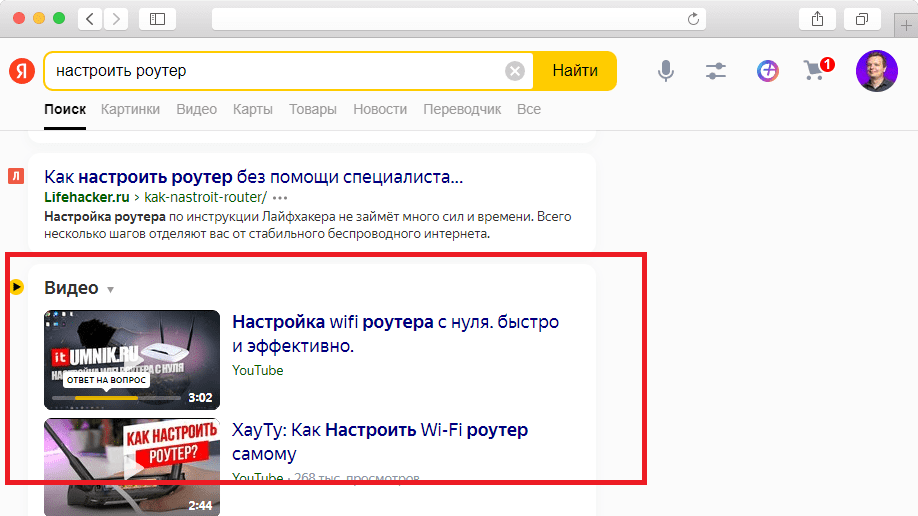
Task: Open ХауТу: Как Настроить Wi-Fi роутер link
Action: [379, 442]
